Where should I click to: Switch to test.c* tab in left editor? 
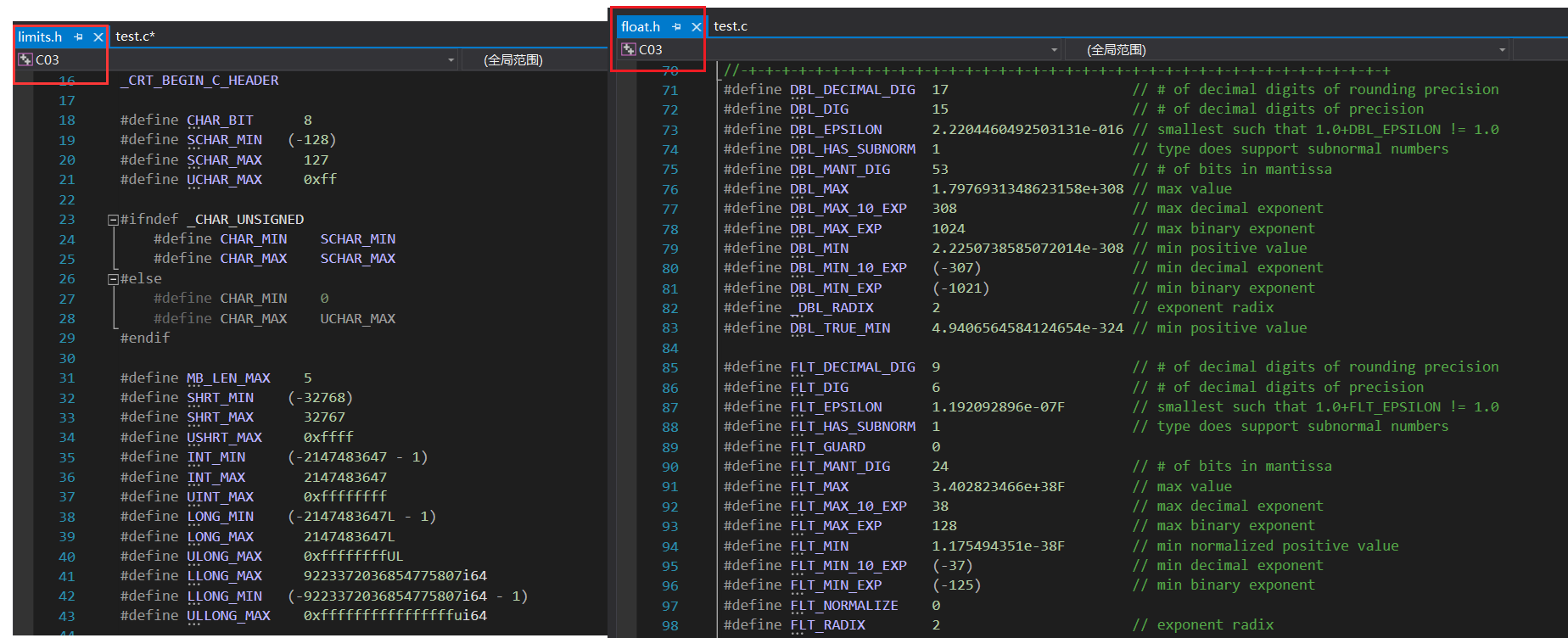[x=135, y=36]
